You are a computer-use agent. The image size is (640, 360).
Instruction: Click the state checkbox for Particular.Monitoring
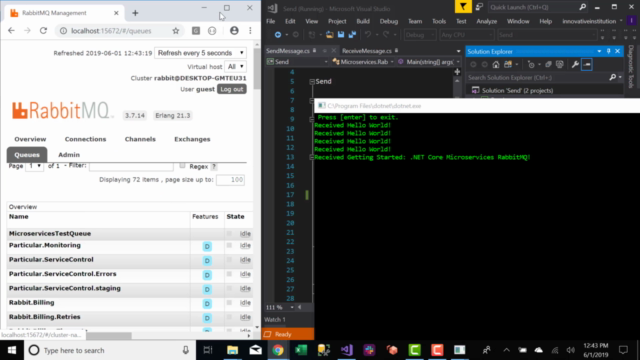click(x=229, y=245)
